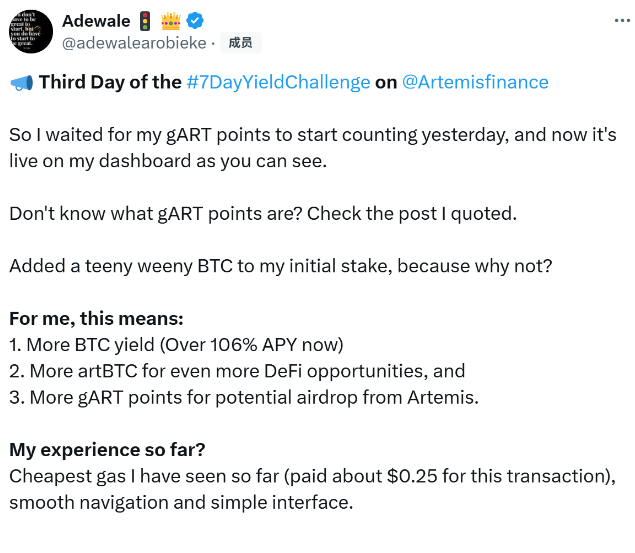The height and width of the screenshot is (553, 635).
Task: Click the traffic light emoji in name
Action: pos(145,21)
